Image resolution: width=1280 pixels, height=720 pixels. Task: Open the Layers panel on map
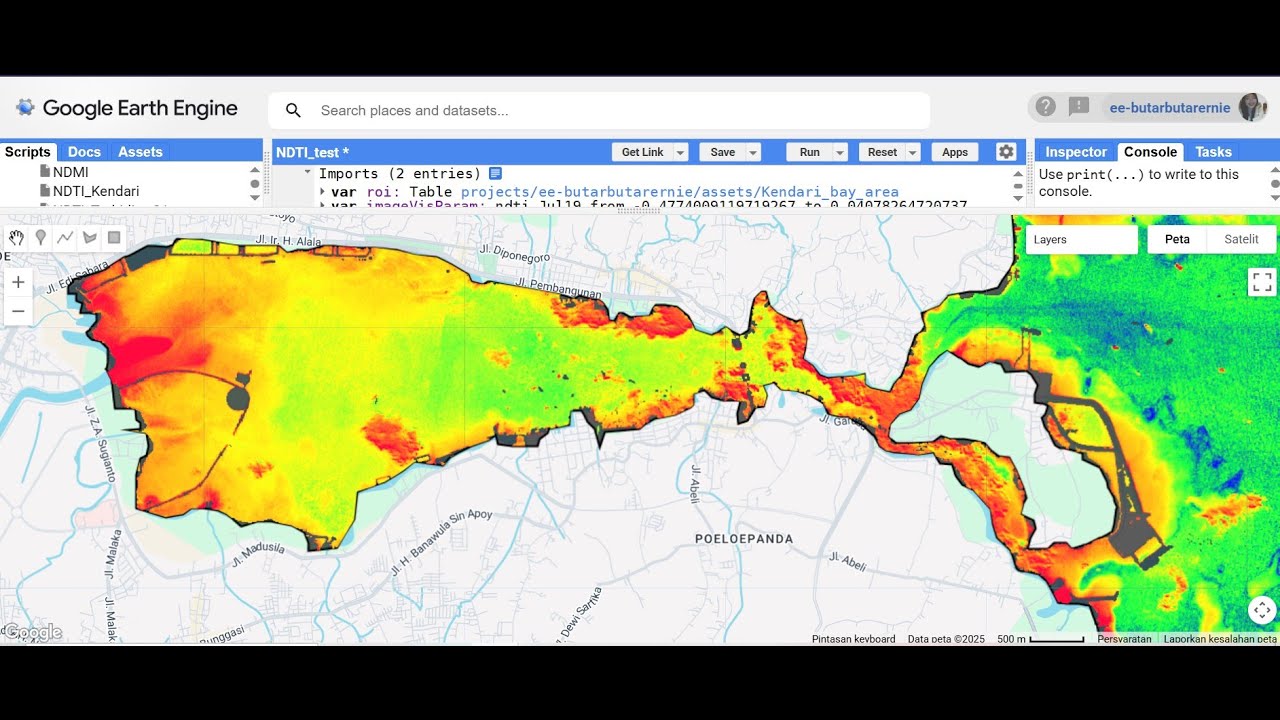point(1082,240)
